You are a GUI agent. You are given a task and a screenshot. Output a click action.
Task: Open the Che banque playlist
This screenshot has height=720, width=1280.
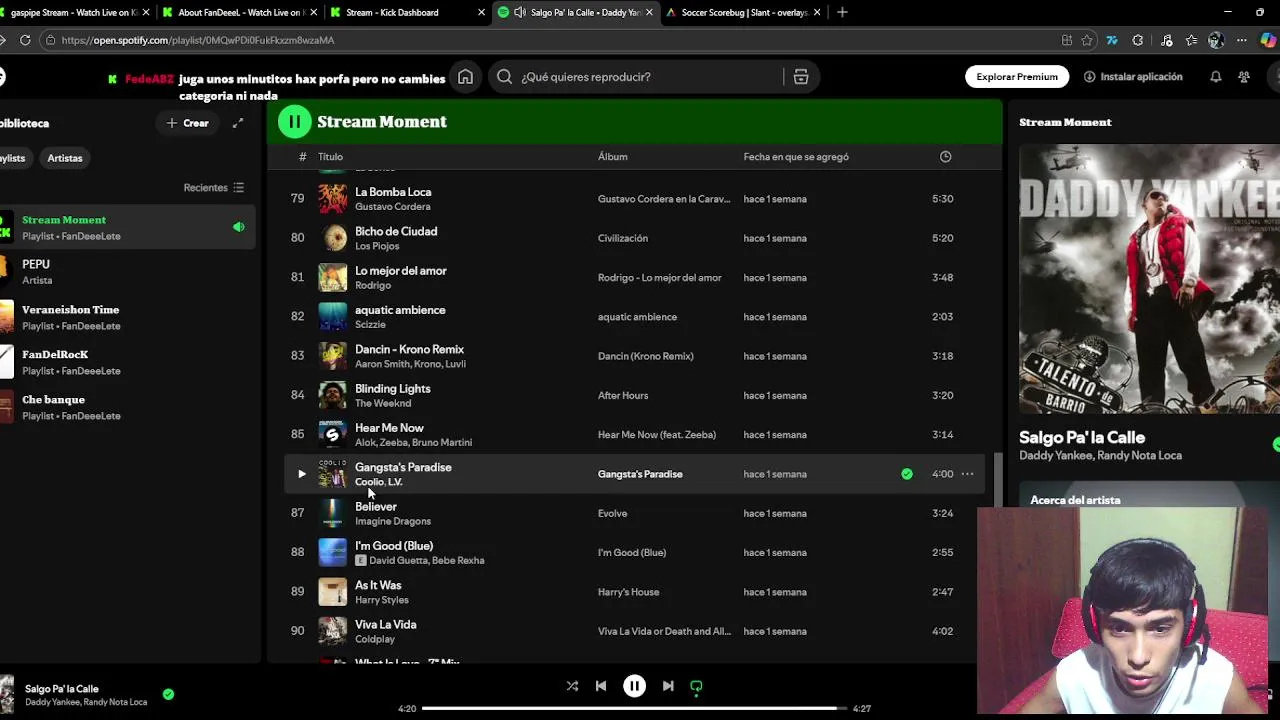click(x=128, y=407)
